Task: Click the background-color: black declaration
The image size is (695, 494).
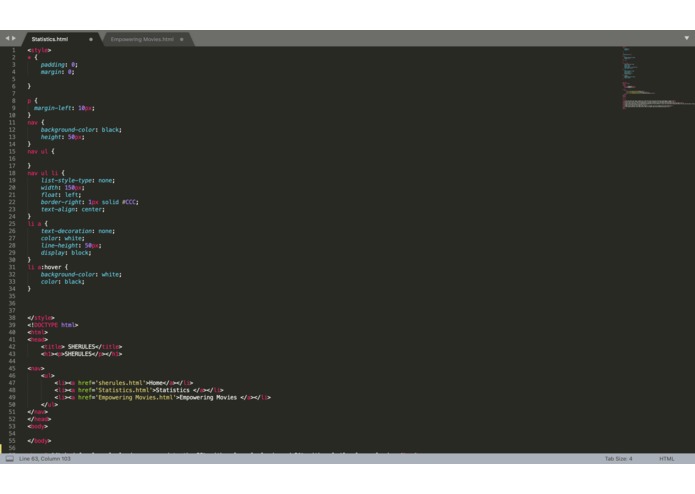Action: tap(81, 130)
